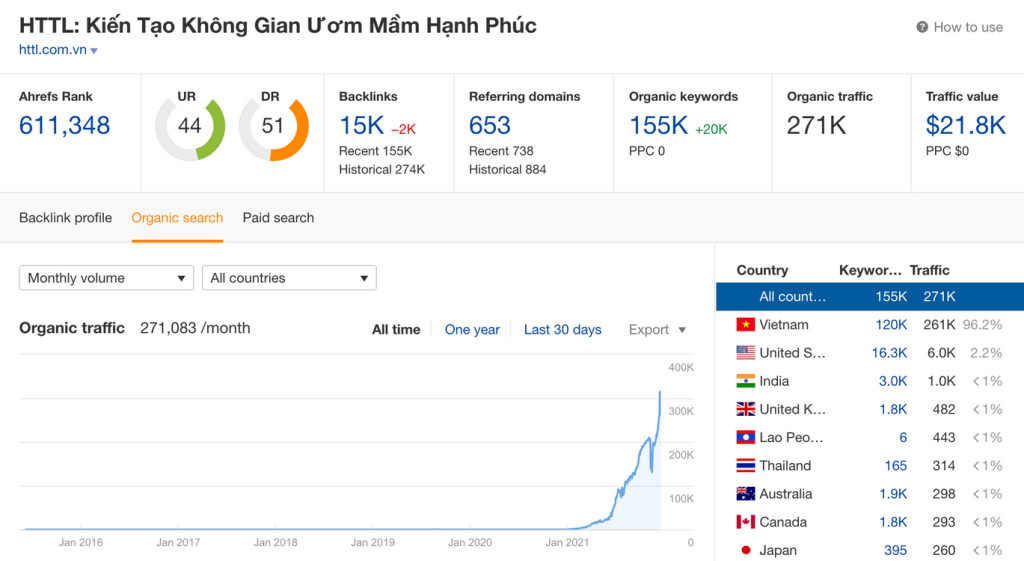Screen dimensions: 1024x561
Task: Select the All time range
Action: 396,330
